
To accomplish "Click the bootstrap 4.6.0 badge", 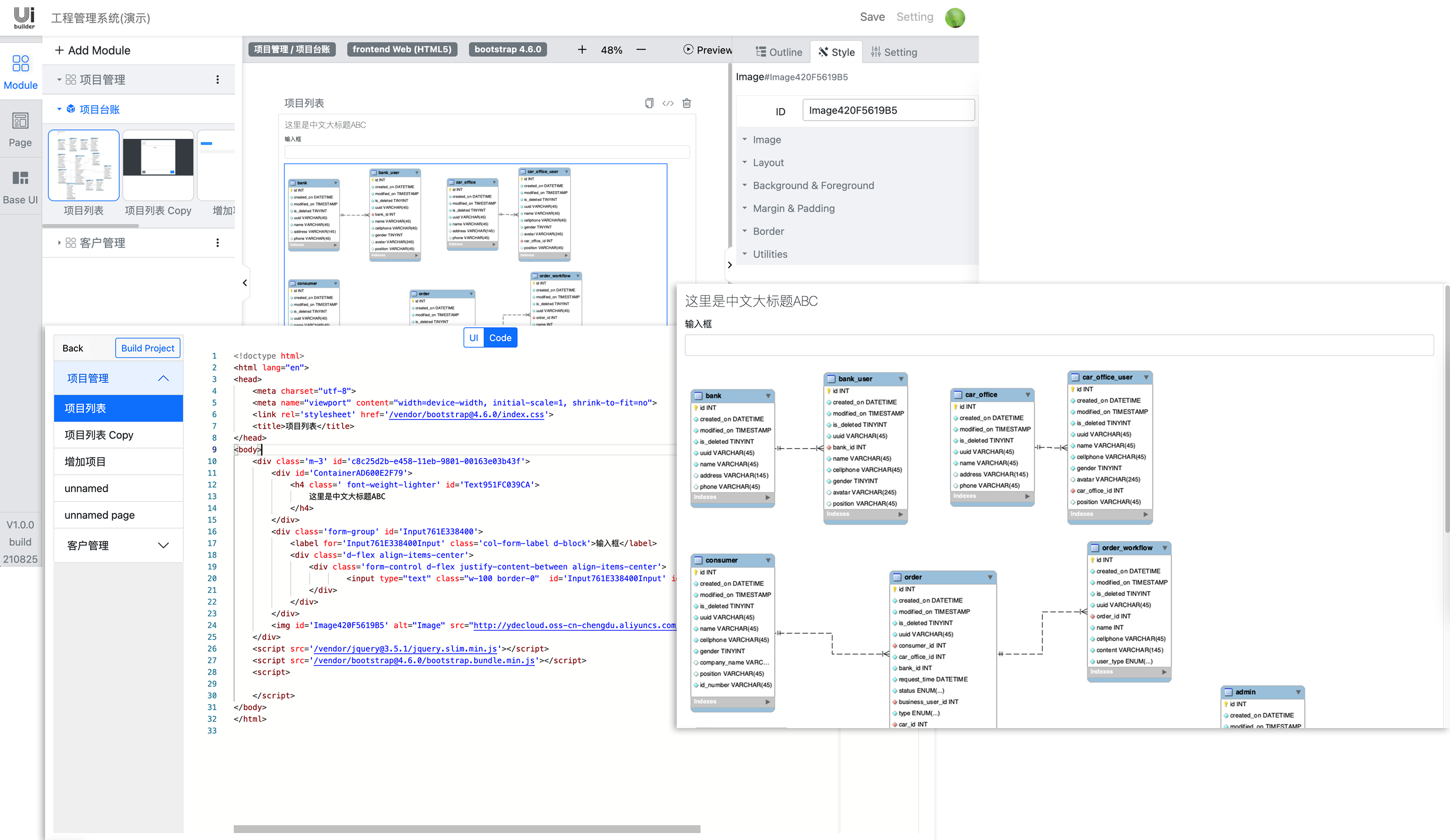I will (x=508, y=49).
